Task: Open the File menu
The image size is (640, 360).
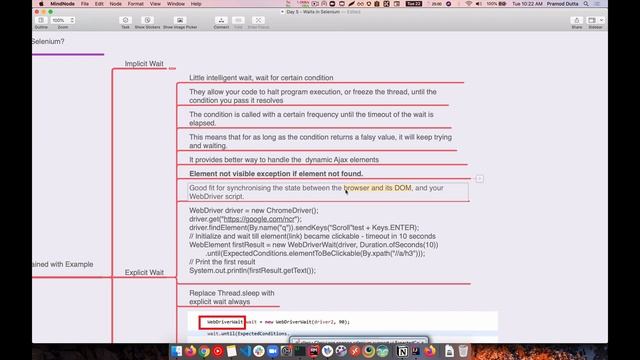Action: point(84,4)
